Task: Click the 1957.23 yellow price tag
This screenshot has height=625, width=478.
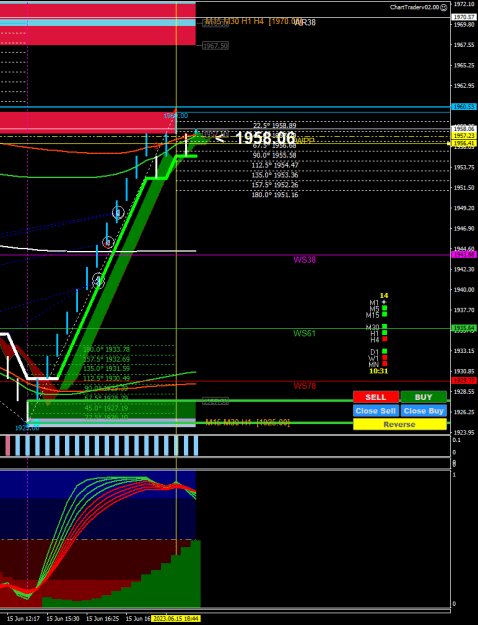Action: [464, 136]
